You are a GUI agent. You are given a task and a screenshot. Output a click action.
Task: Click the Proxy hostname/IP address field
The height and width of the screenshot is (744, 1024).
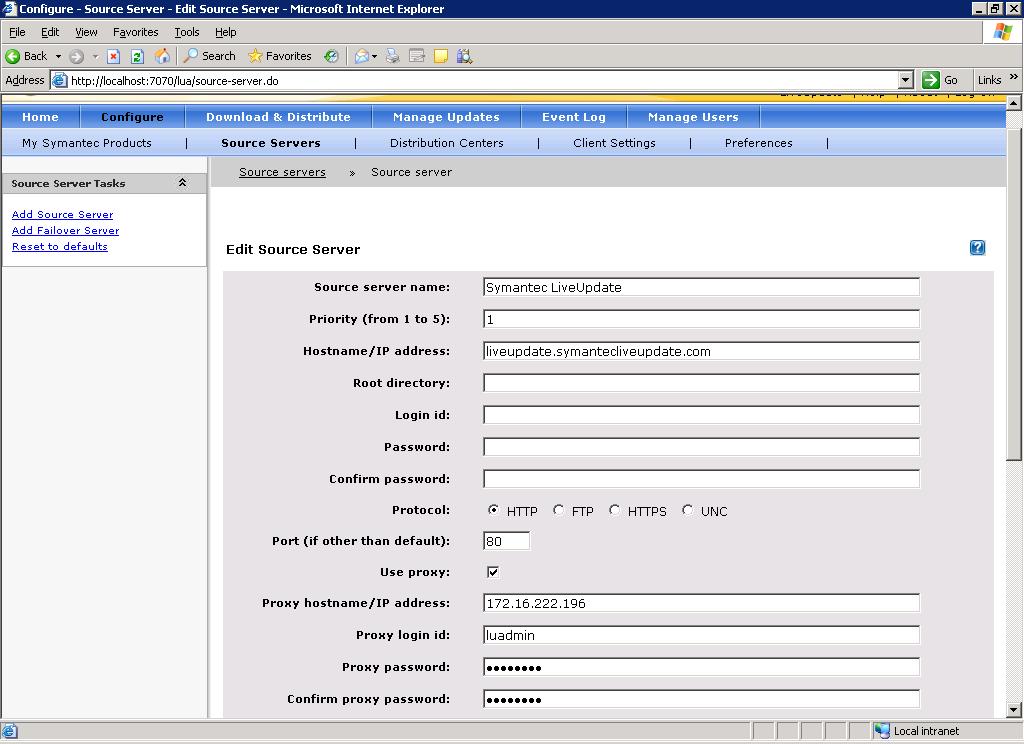tap(701, 603)
